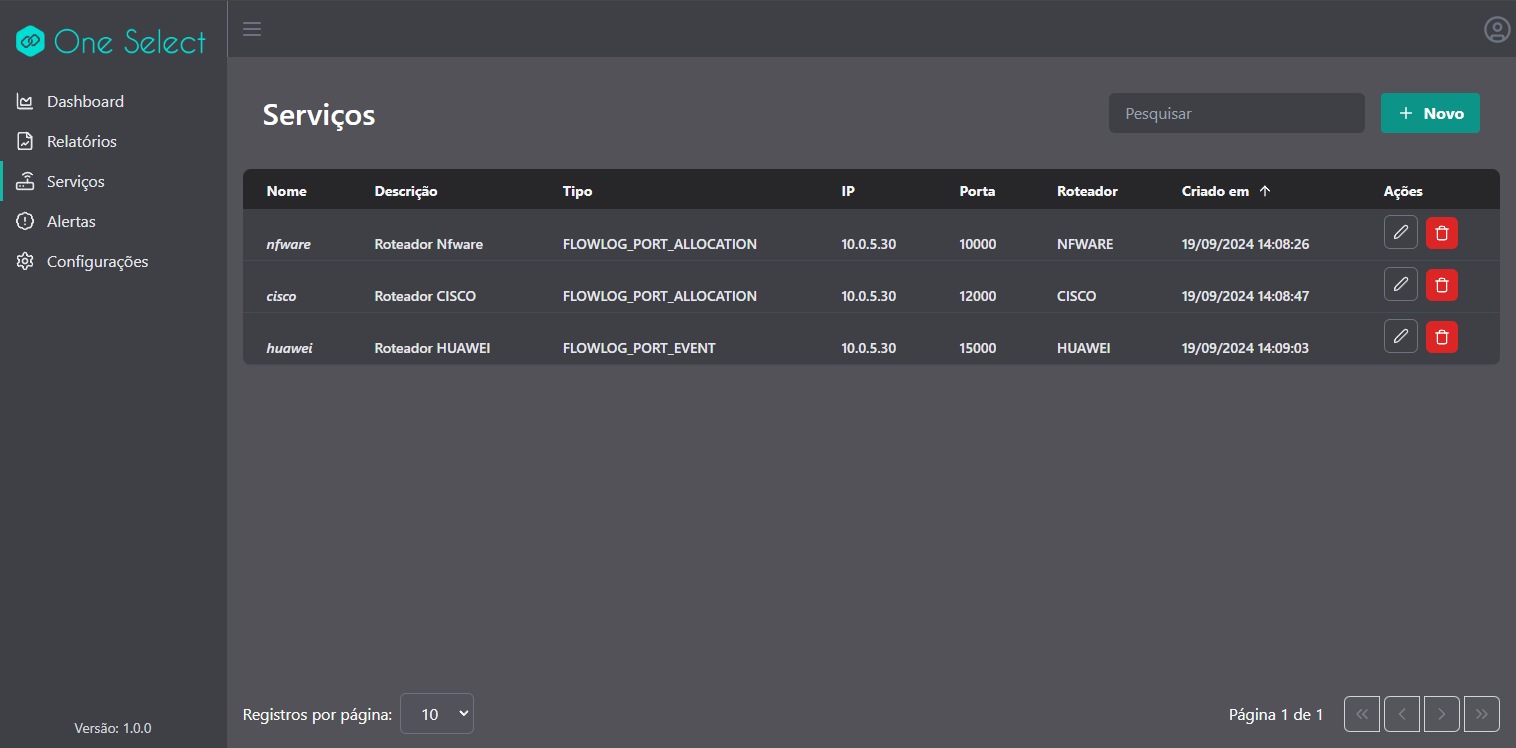Click the port 15000 cell

(977, 348)
